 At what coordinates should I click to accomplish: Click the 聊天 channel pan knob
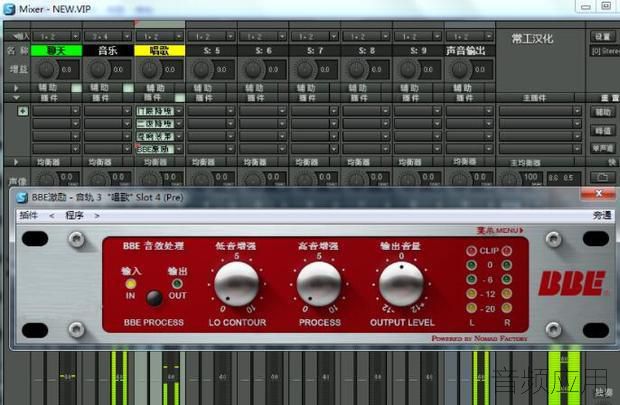(47, 179)
